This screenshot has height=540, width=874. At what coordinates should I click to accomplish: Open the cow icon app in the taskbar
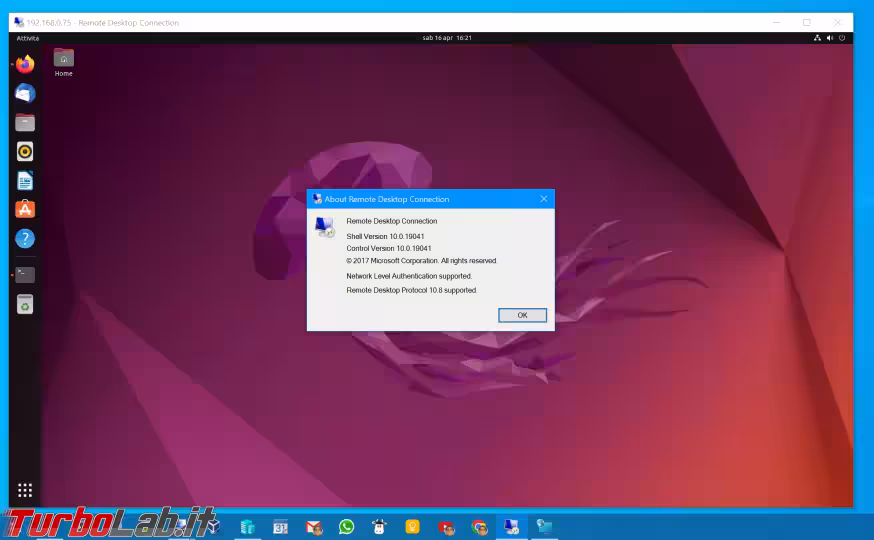380,527
